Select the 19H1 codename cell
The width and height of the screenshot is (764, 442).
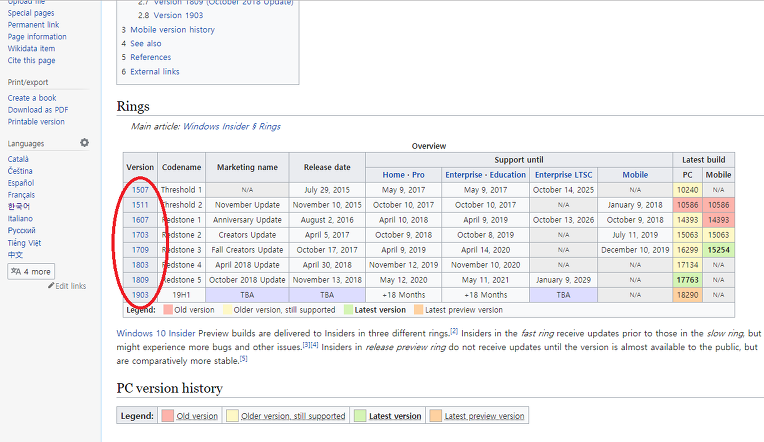pos(181,295)
